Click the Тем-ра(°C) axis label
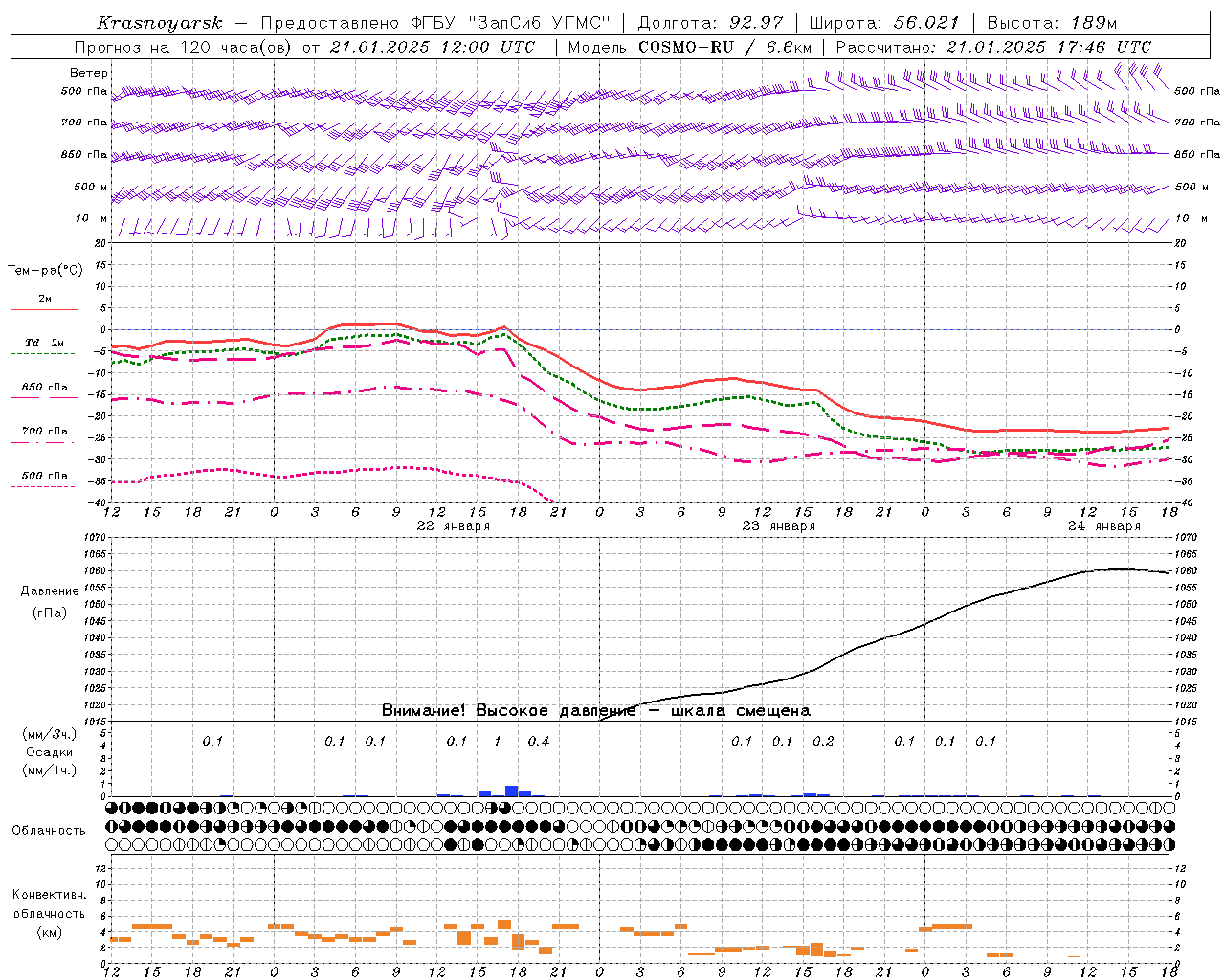Viewport: 1225px width, 980px height. click(x=45, y=271)
